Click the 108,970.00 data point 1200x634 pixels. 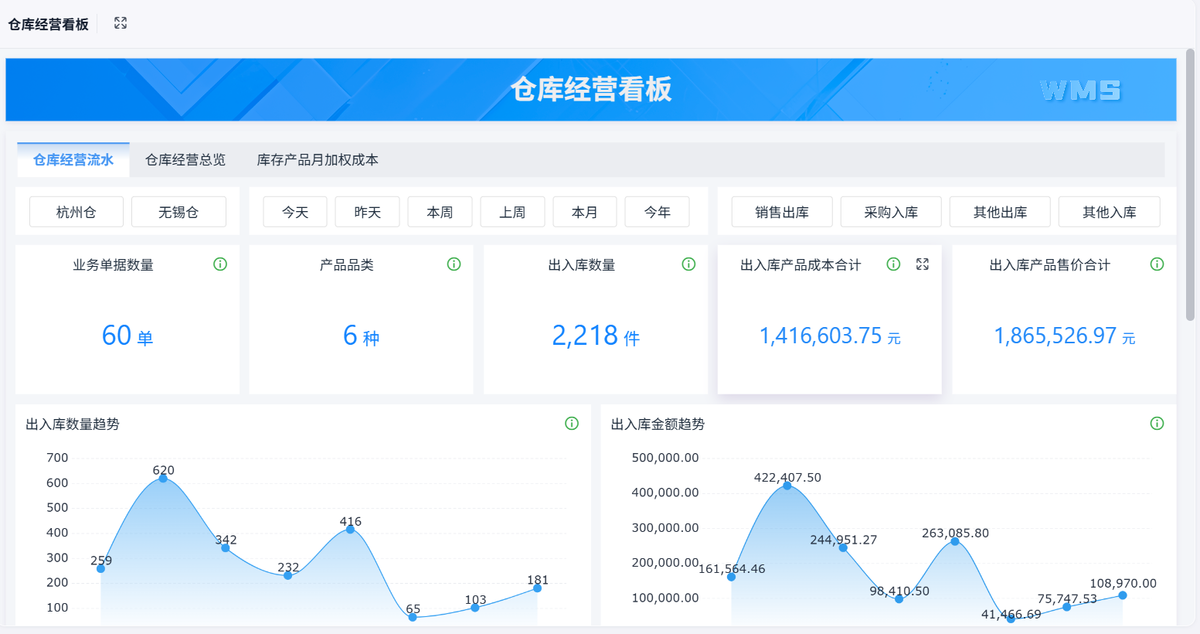click(x=1122, y=595)
